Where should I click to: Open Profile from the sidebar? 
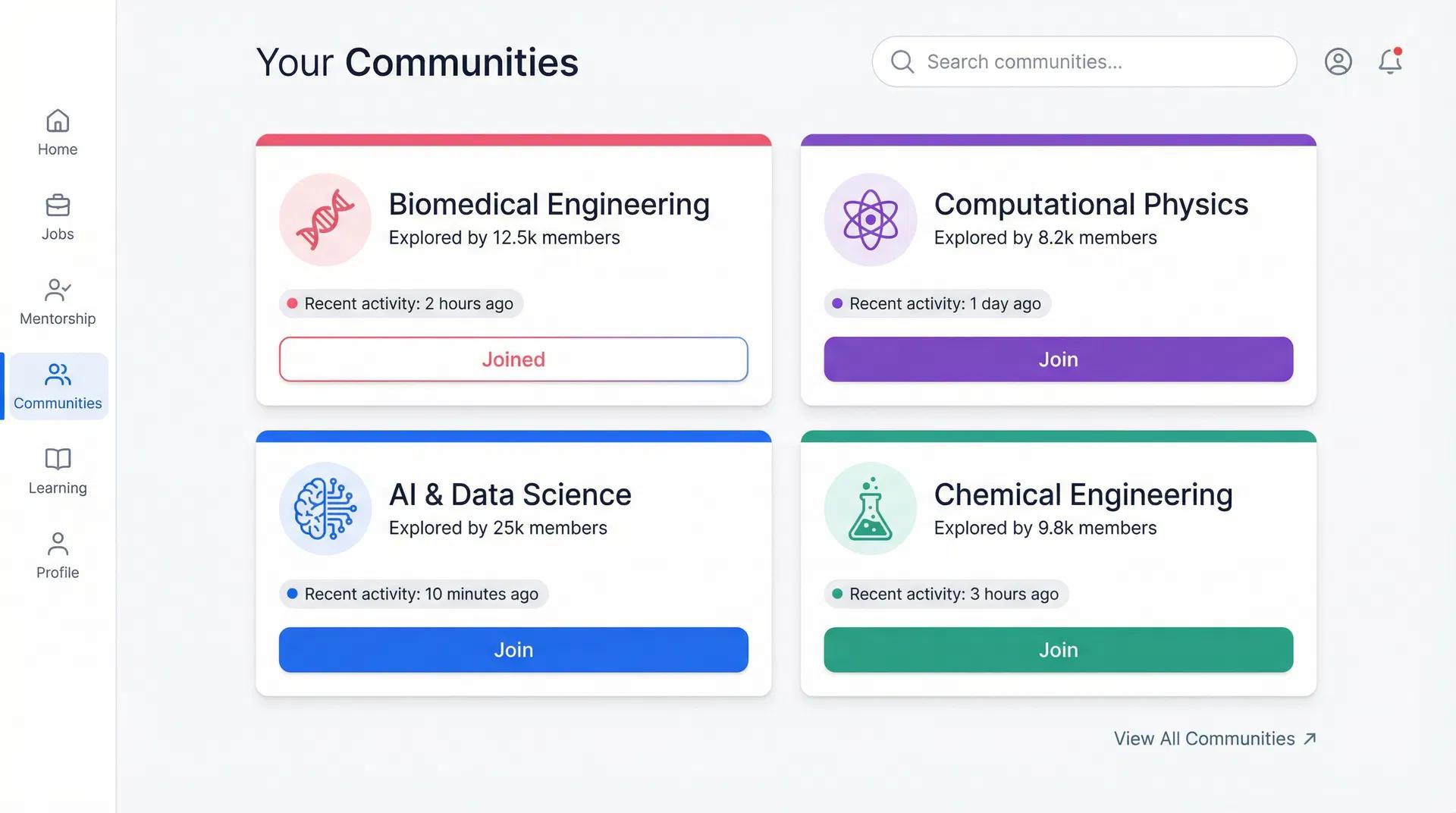(58, 556)
